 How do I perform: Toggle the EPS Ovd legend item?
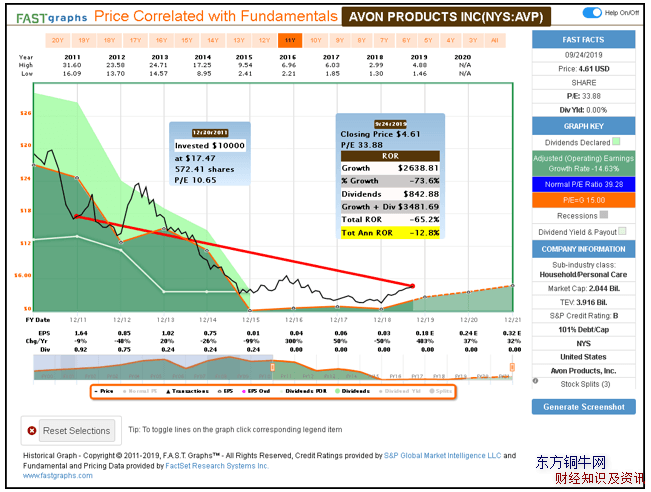[x=256, y=391]
